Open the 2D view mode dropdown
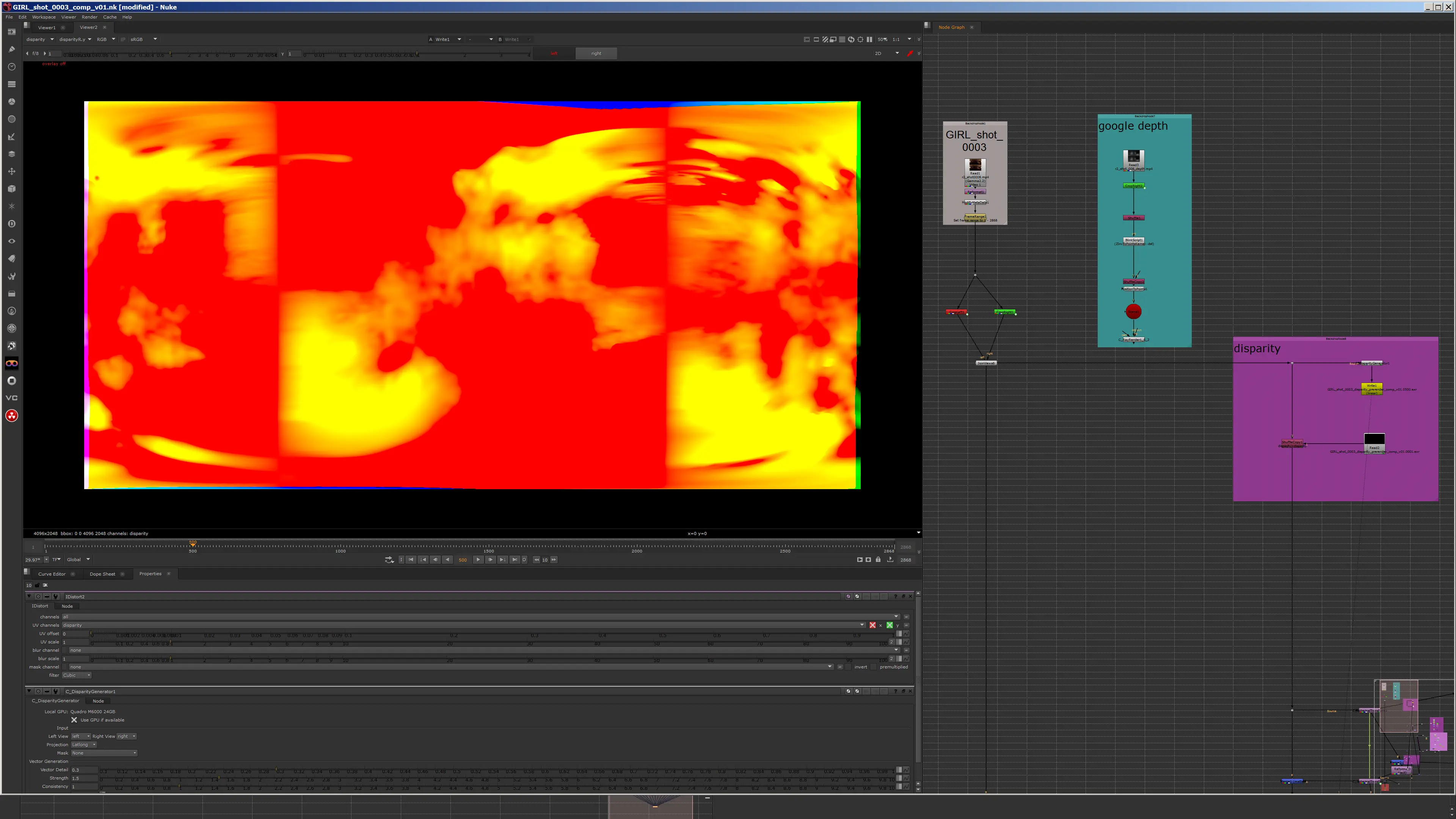 click(x=886, y=54)
